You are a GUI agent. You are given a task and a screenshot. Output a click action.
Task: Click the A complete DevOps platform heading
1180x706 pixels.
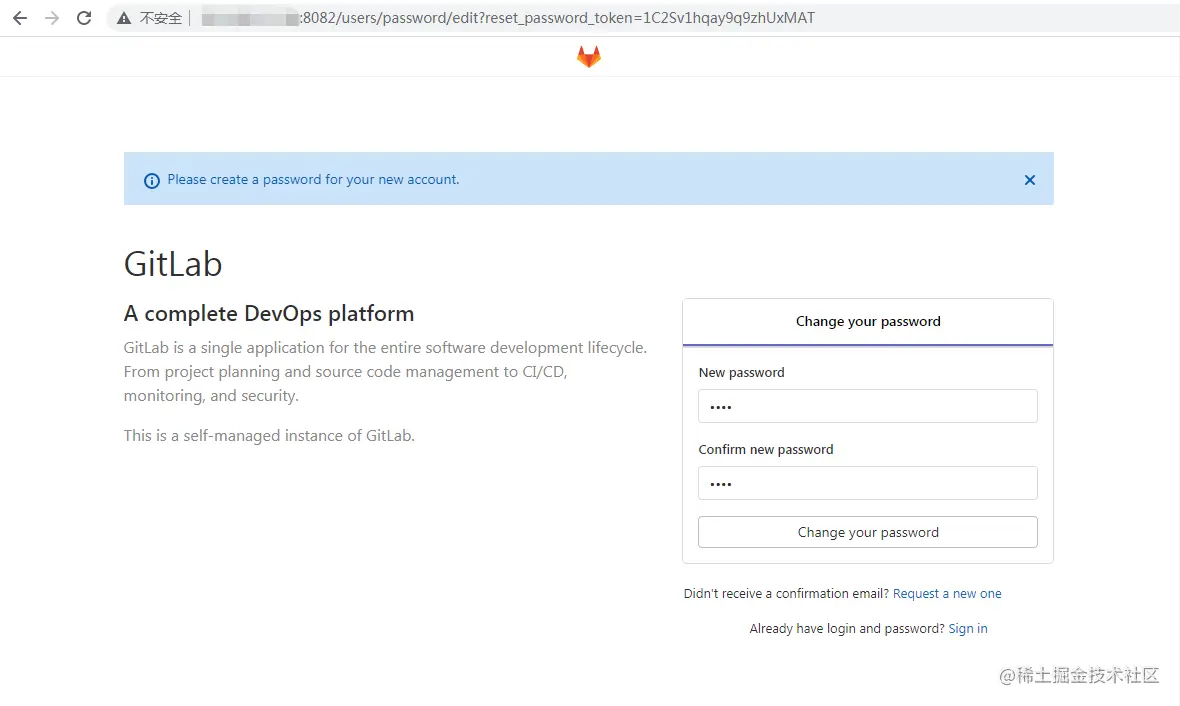pos(269,314)
